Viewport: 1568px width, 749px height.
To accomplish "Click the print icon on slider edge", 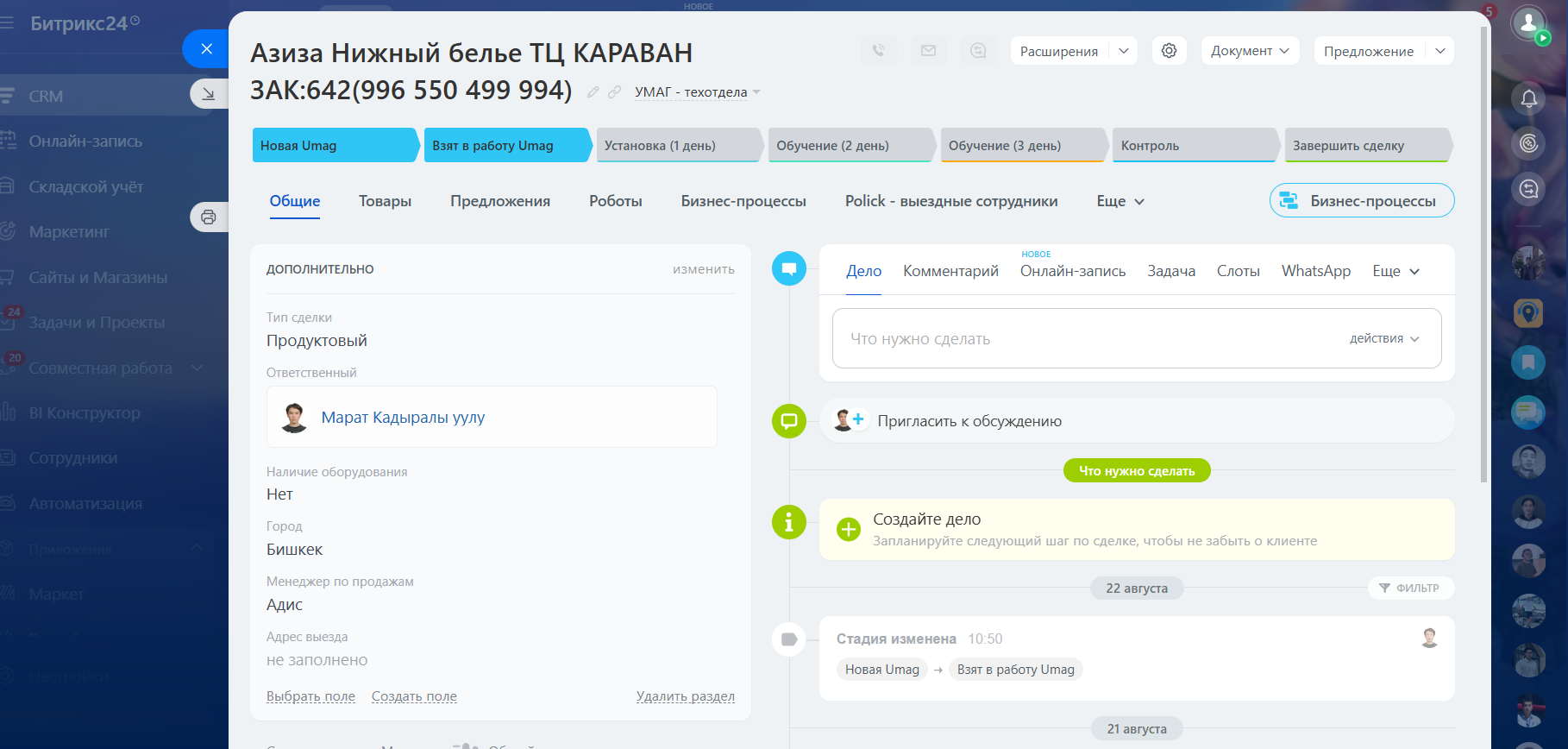I will pos(209,217).
